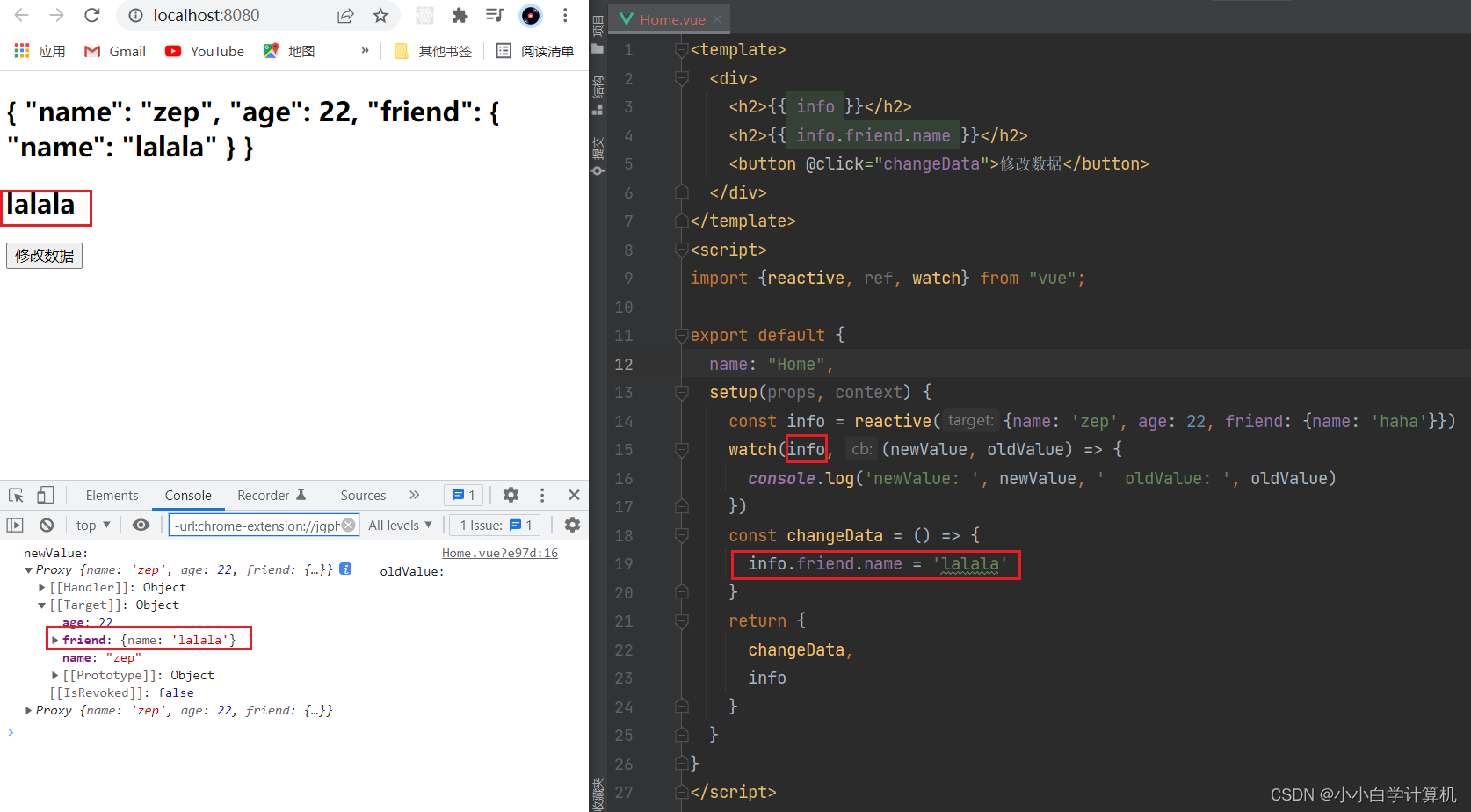1471x812 pixels.
Task: Switch to the Console tab
Action: pyautogui.click(x=188, y=495)
